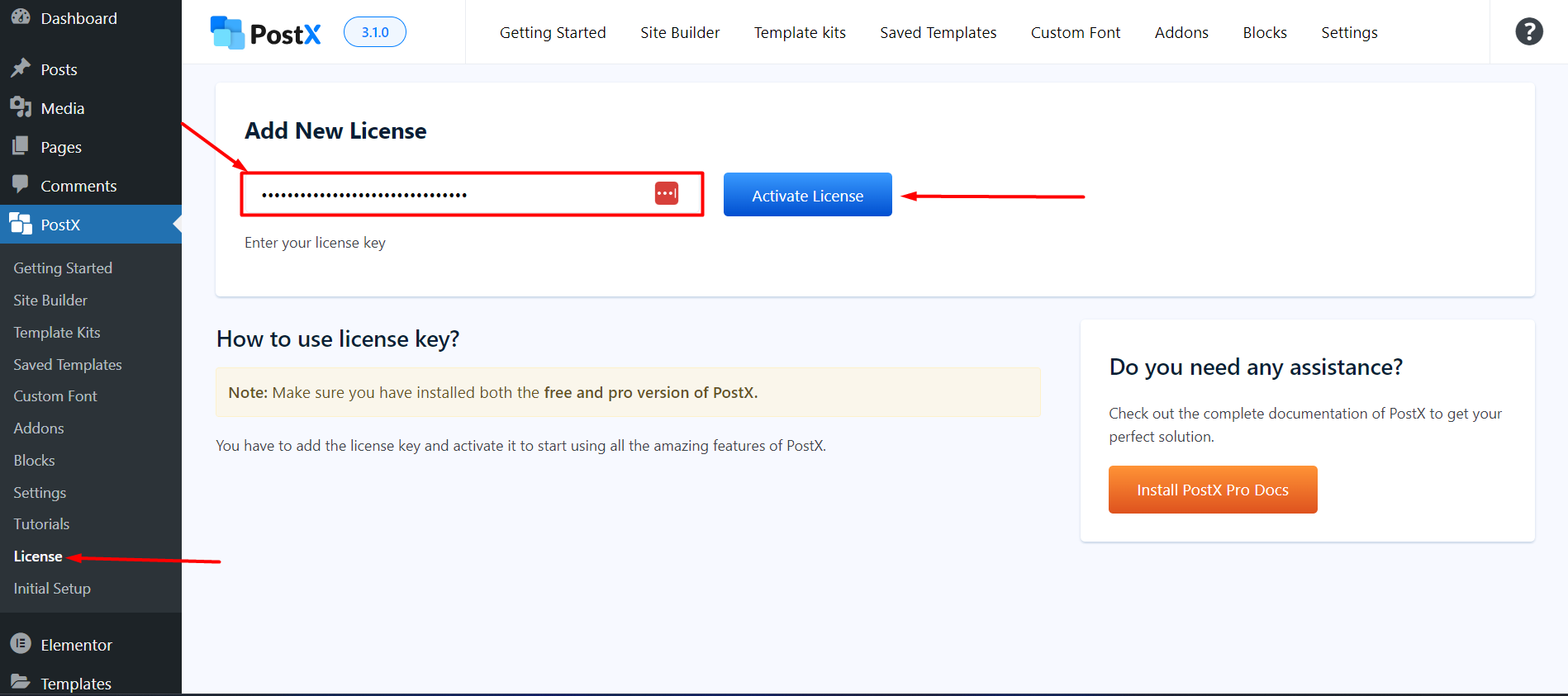Screen dimensions: 1568x696
Task: Click the PostX sidebar menu icon
Action: point(21,224)
